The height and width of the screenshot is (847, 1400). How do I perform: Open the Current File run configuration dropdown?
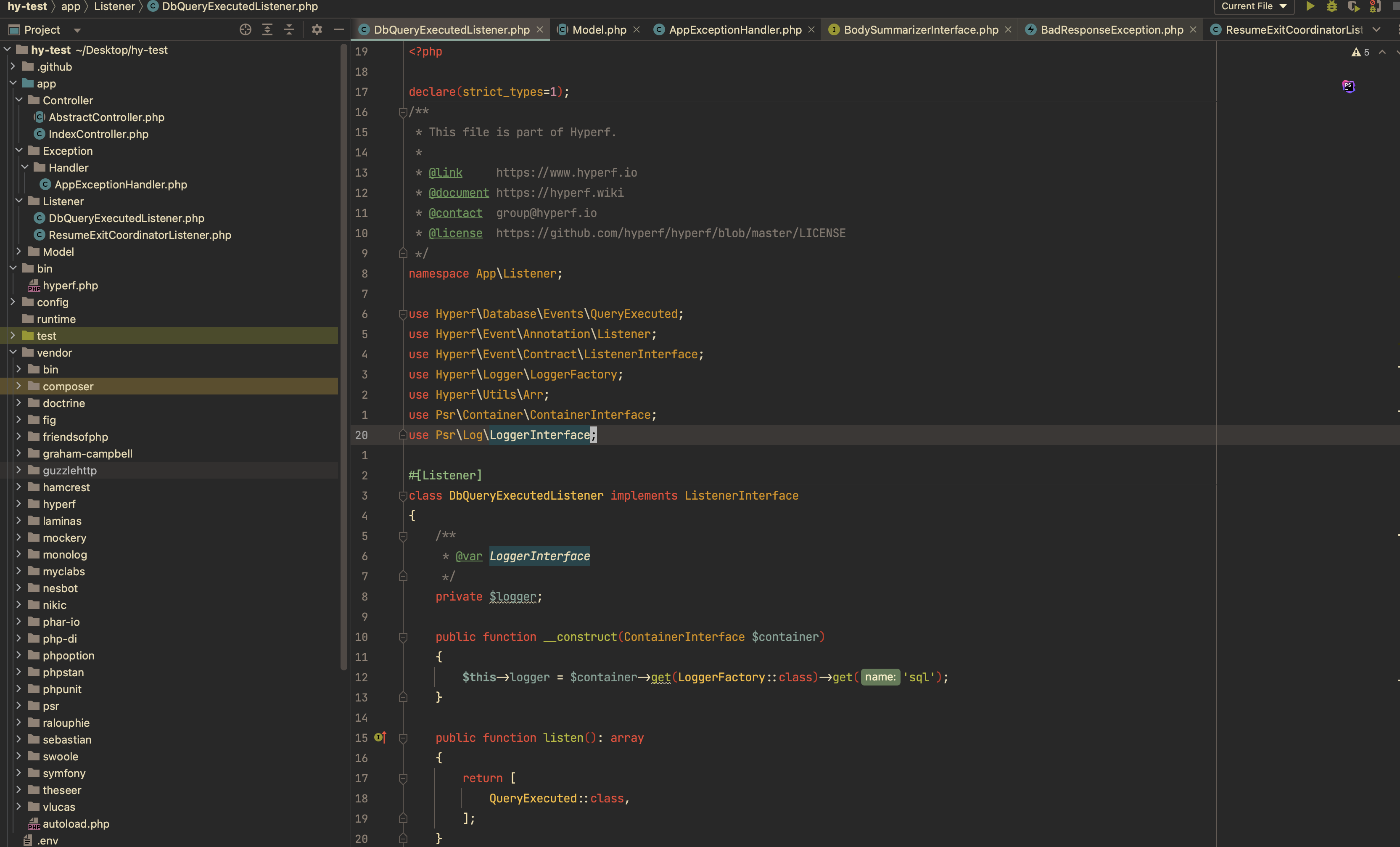[1253, 6]
